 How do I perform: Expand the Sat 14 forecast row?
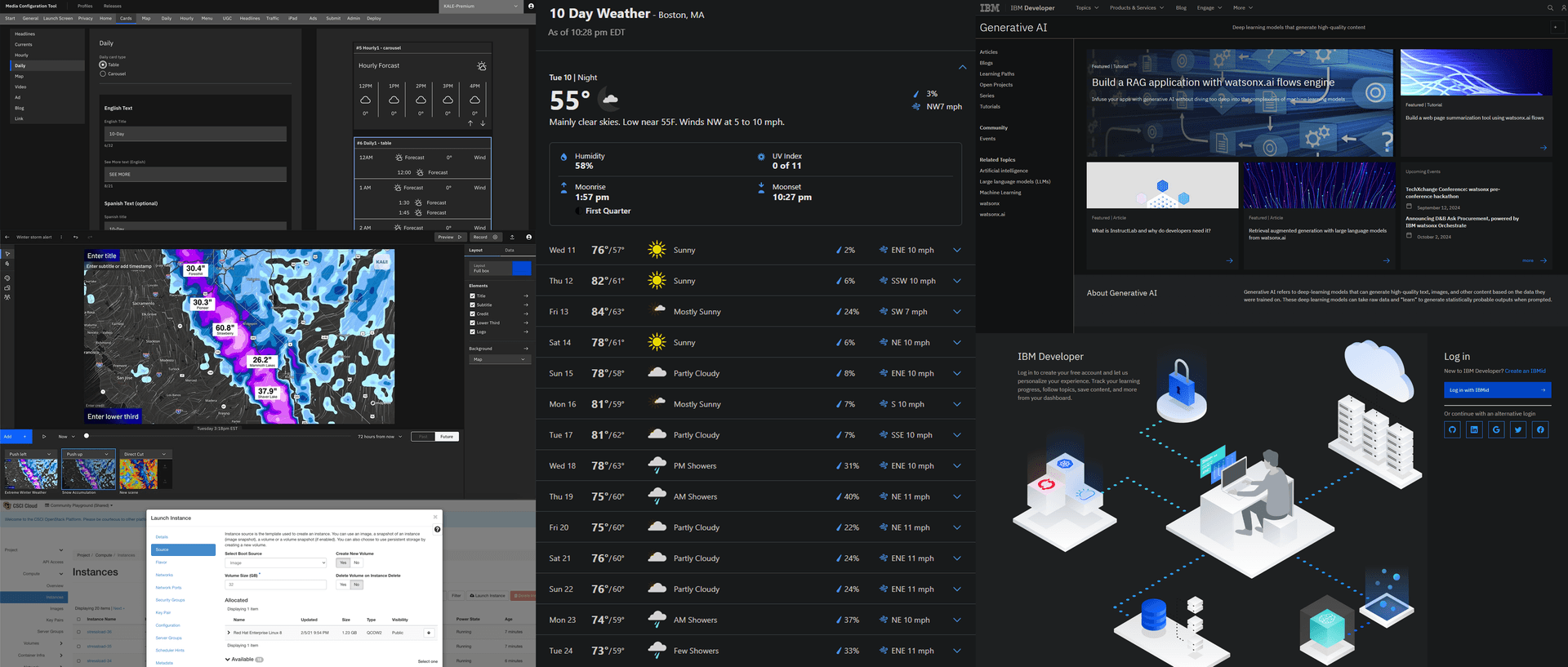point(957,343)
